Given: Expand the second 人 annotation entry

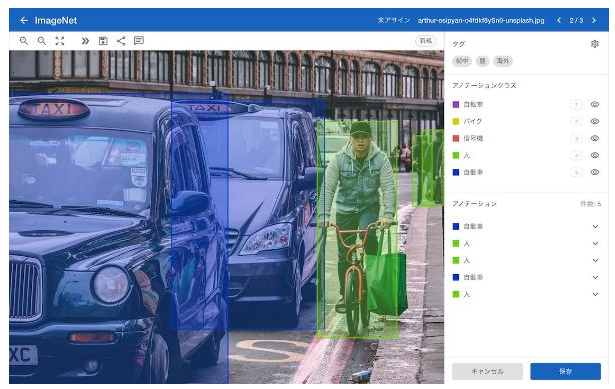Looking at the screenshot, I should coord(595,260).
